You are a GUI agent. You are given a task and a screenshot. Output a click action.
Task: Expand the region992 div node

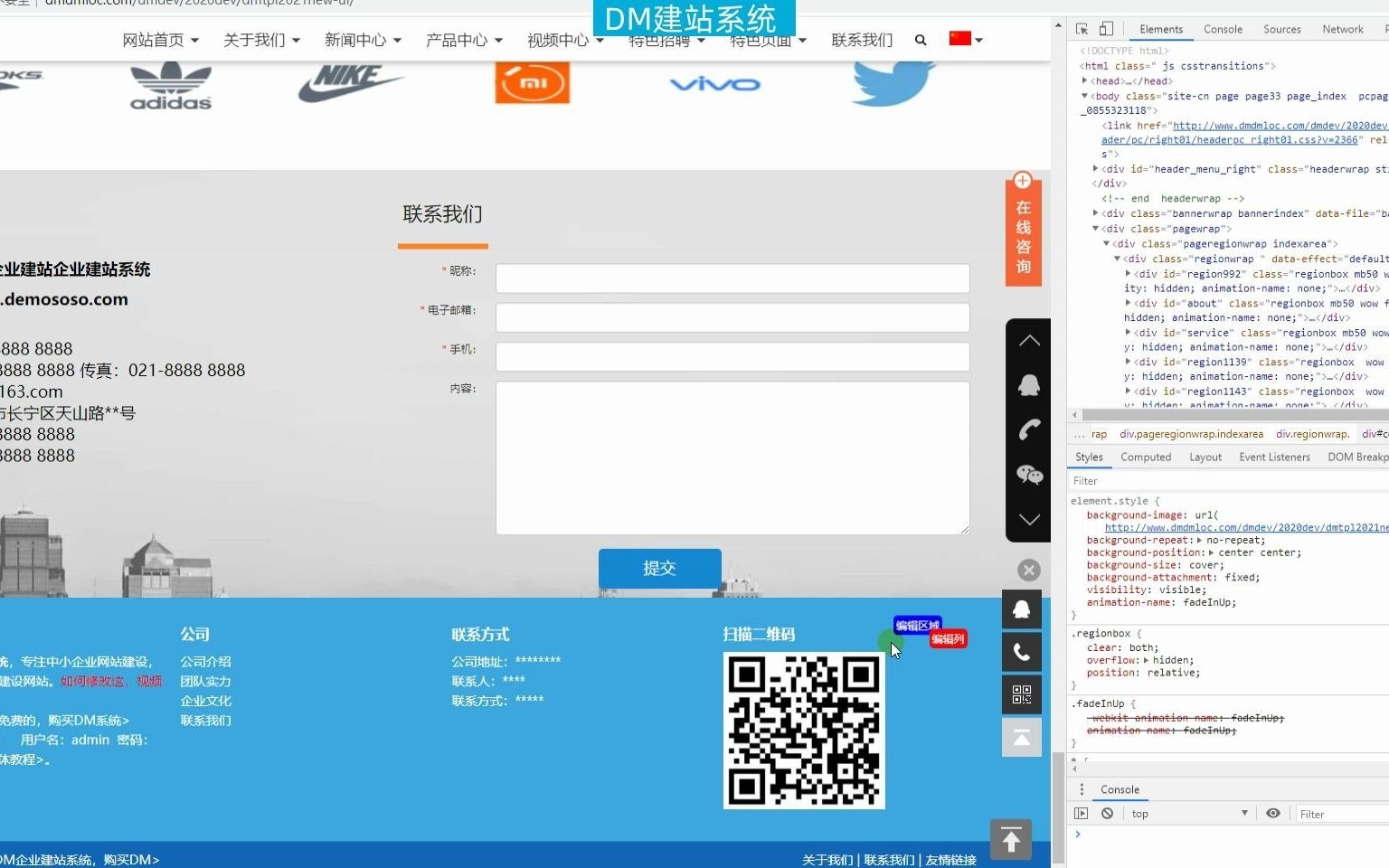[x=1128, y=273]
